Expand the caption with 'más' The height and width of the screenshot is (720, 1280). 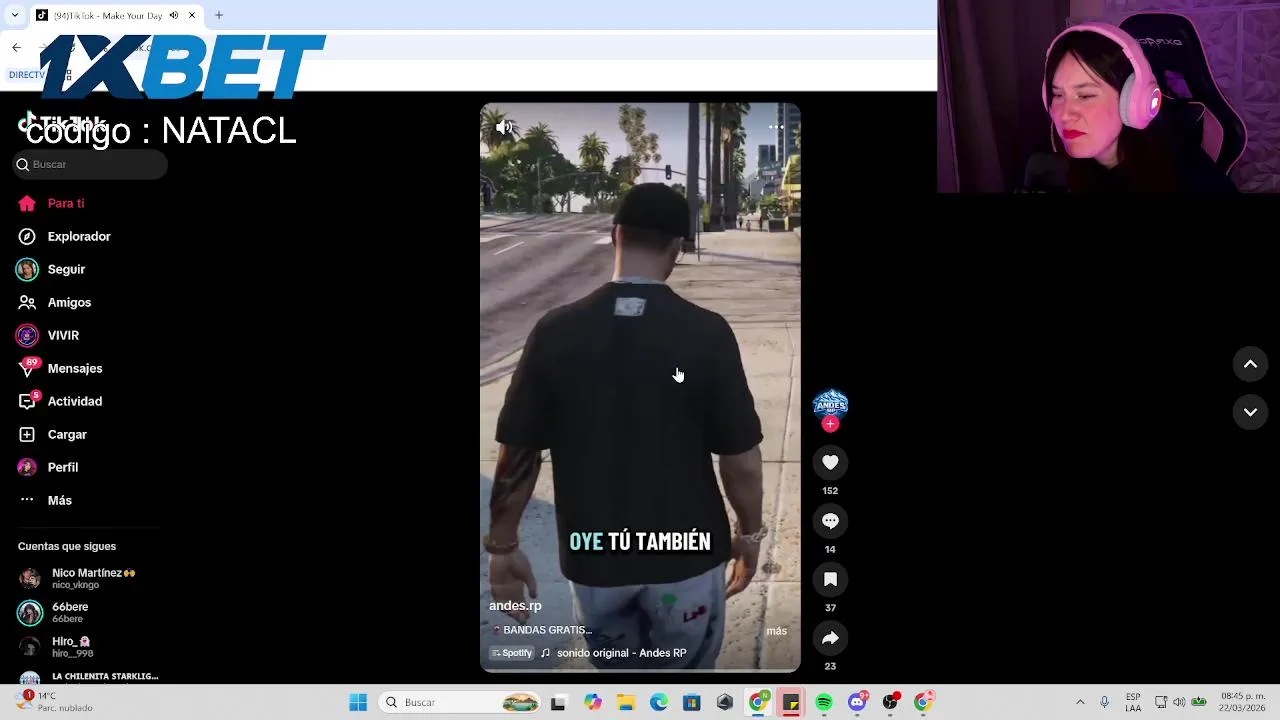pyautogui.click(x=776, y=631)
